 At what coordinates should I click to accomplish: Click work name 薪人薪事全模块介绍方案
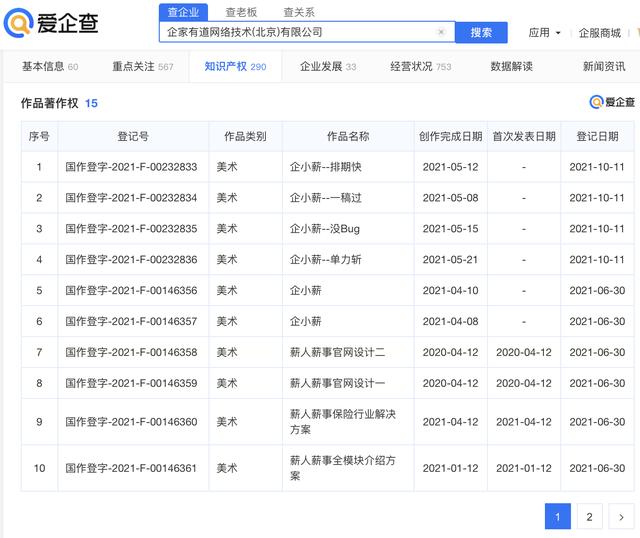(x=343, y=468)
